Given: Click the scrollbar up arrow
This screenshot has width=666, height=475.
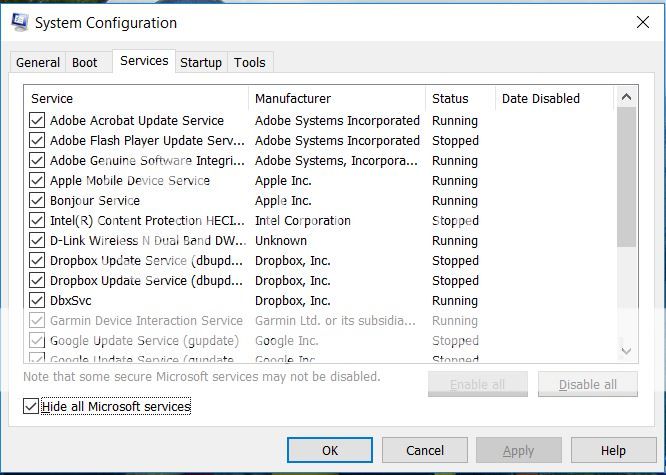Looking at the screenshot, I should [626, 97].
